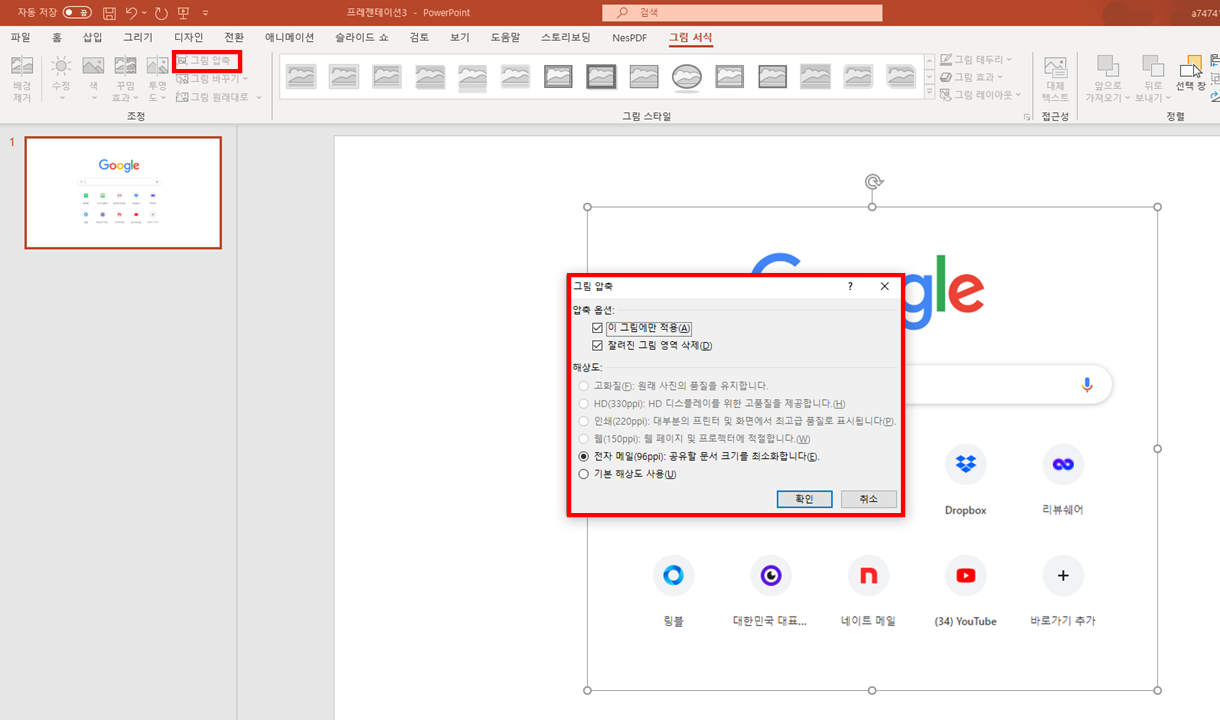Toggle the 자동 저장 (AutoSave) switch
This screenshot has width=1220, height=720.
tap(76, 12)
